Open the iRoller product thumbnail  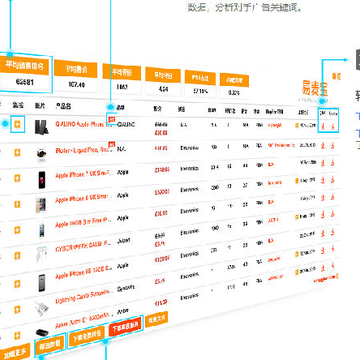tap(42, 155)
